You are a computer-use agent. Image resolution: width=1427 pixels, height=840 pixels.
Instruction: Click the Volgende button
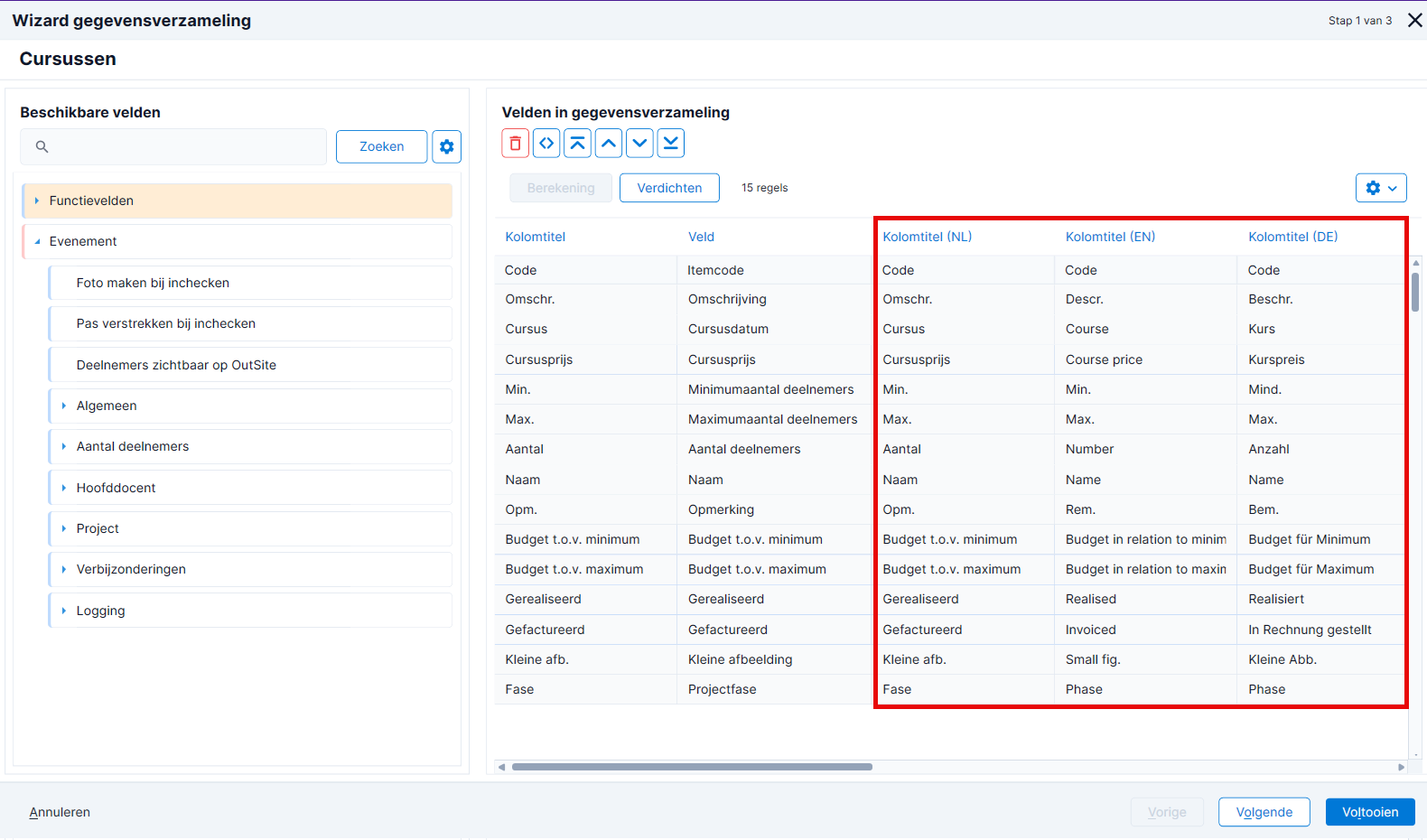(x=1264, y=812)
